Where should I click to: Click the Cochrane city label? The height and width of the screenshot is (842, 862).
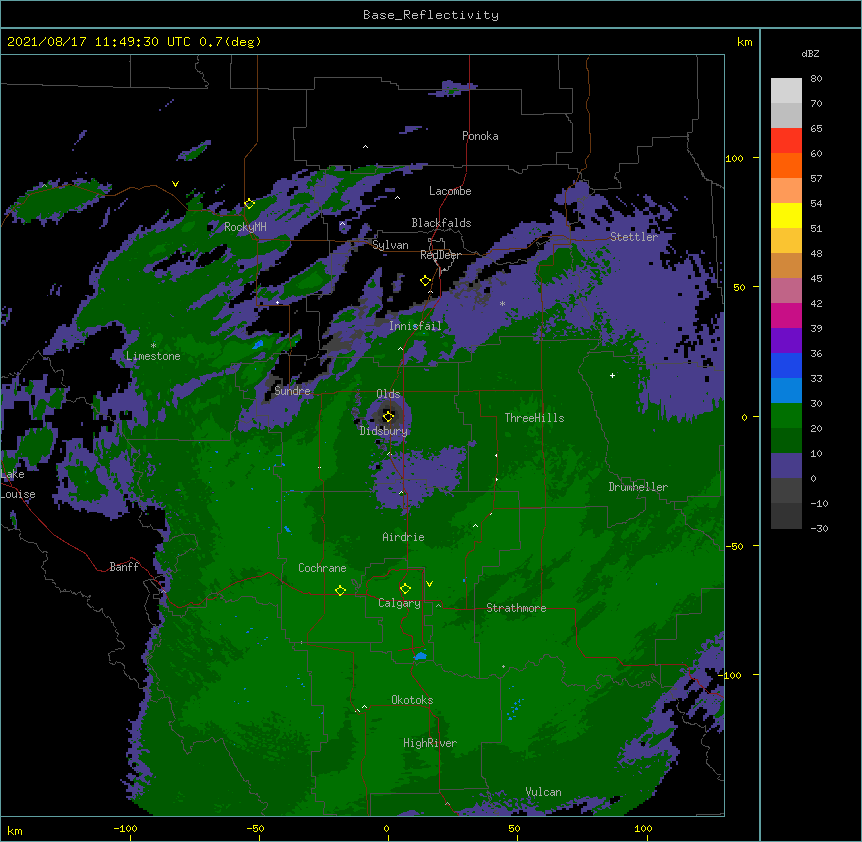(322, 568)
